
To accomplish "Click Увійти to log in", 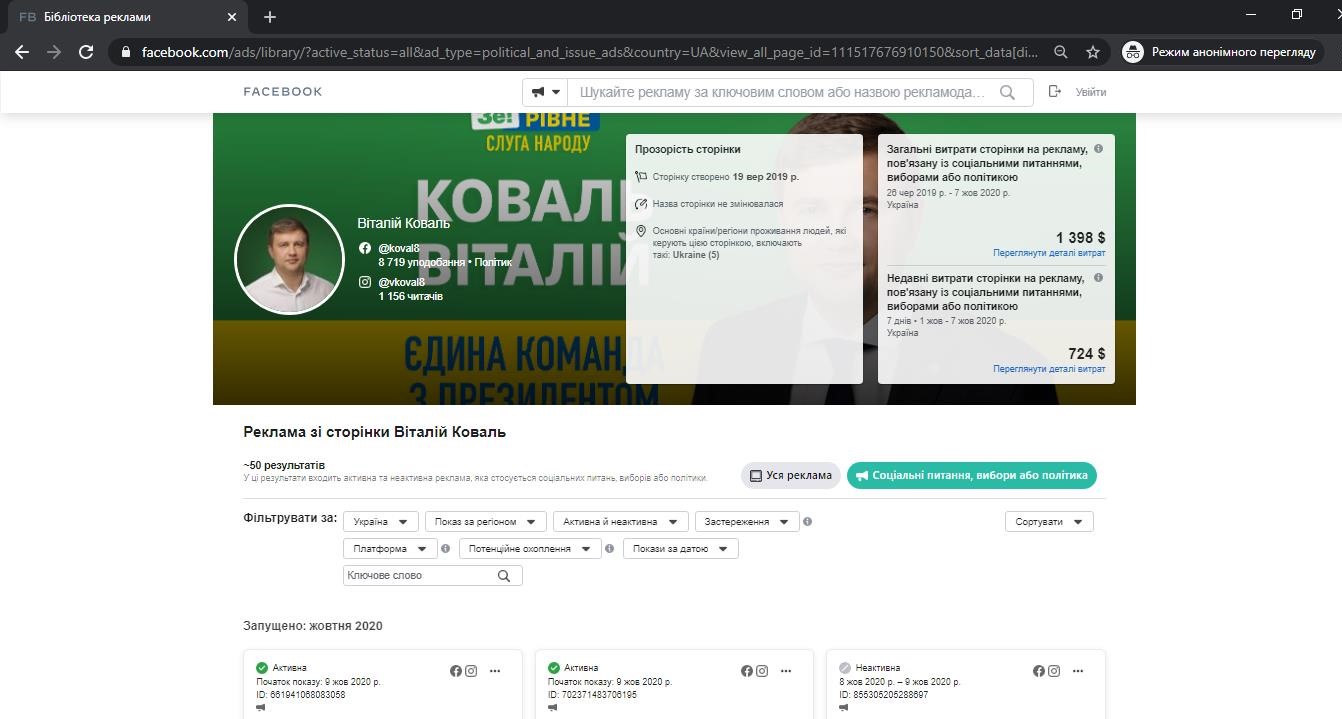I will click(1091, 92).
